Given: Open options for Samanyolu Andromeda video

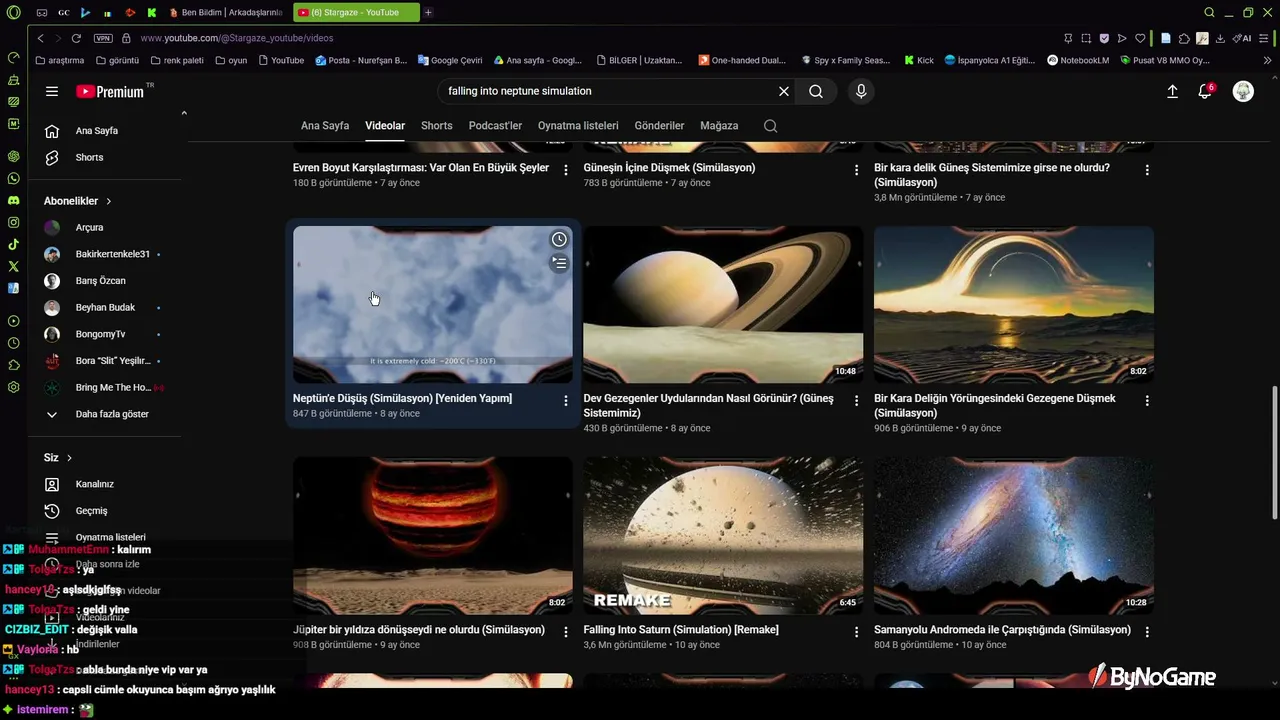Looking at the screenshot, I should pyautogui.click(x=1147, y=632).
